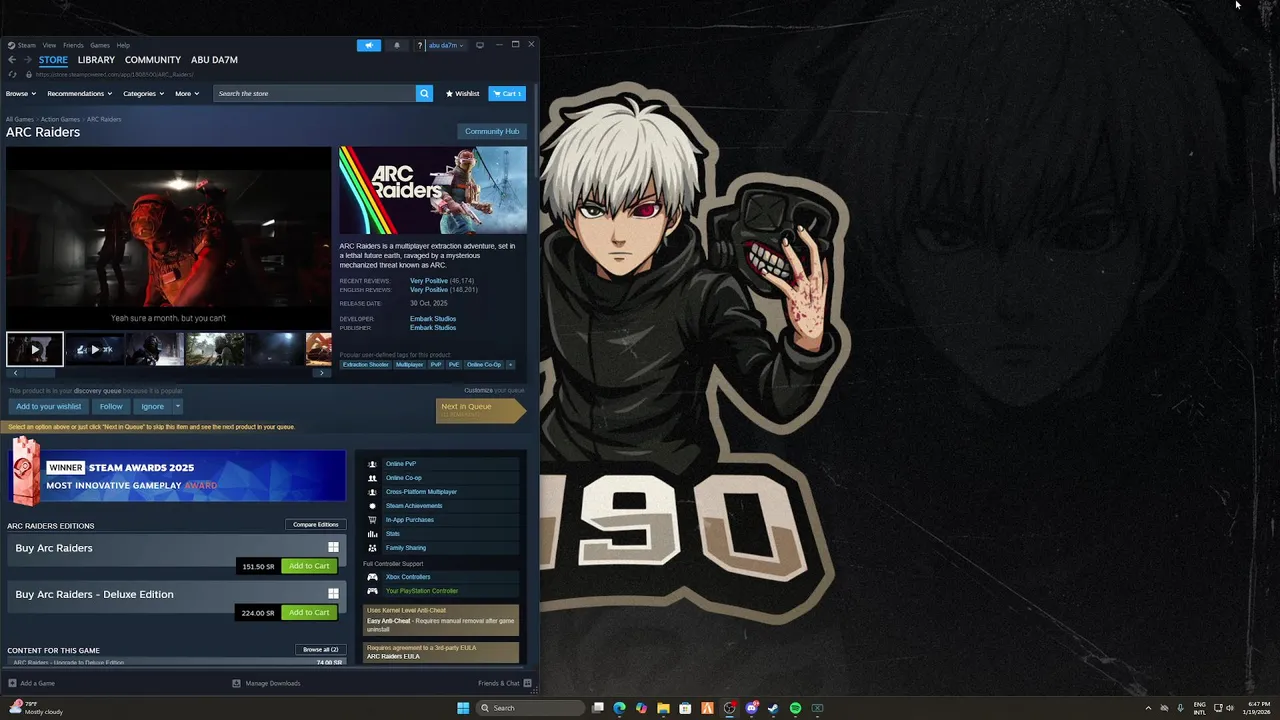Click the store search magnifier button
The height and width of the screenshot is (720, 1280).
(424, 93)
